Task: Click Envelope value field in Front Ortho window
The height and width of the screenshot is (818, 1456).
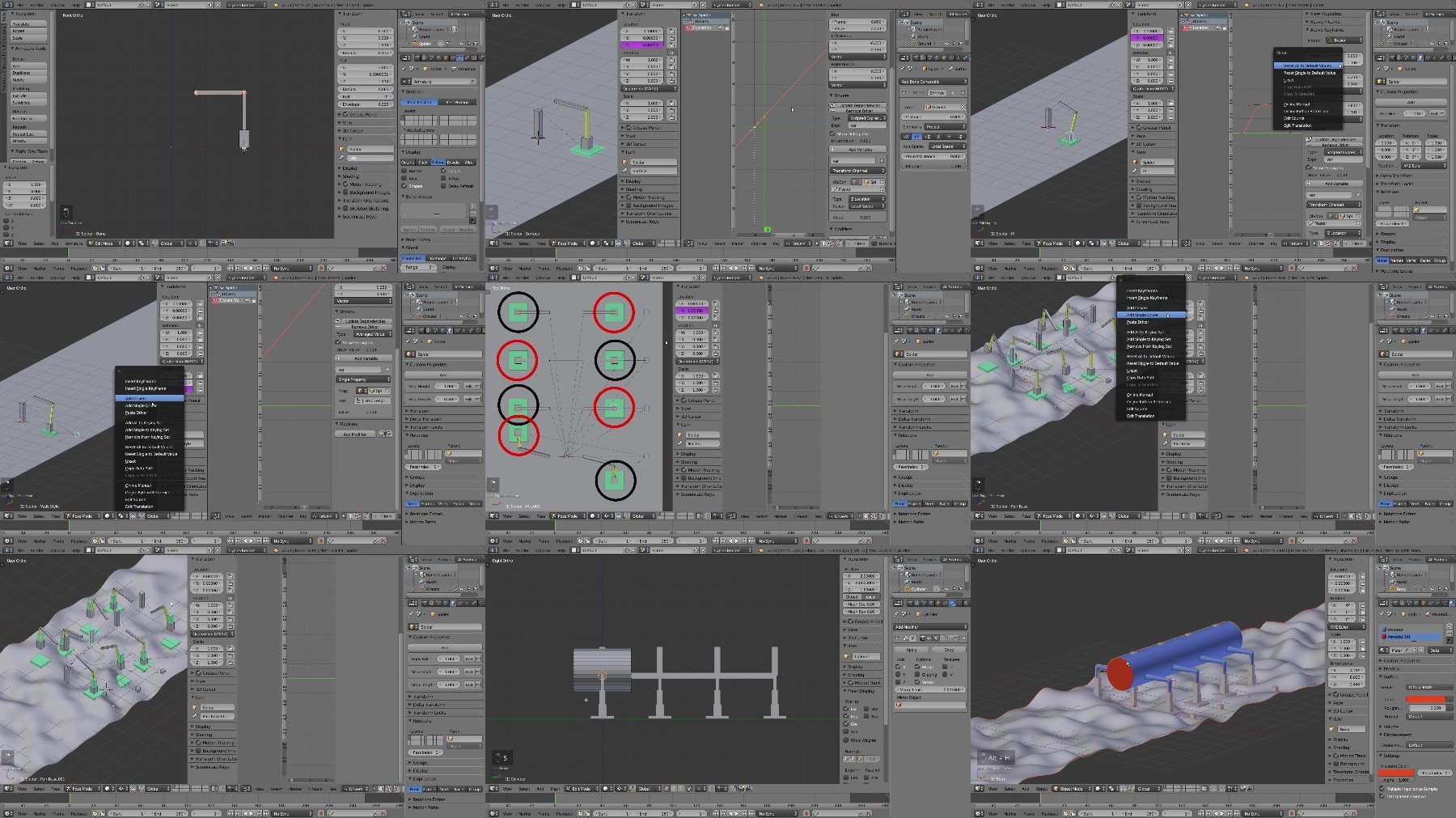Action: [x=366, y=104]
